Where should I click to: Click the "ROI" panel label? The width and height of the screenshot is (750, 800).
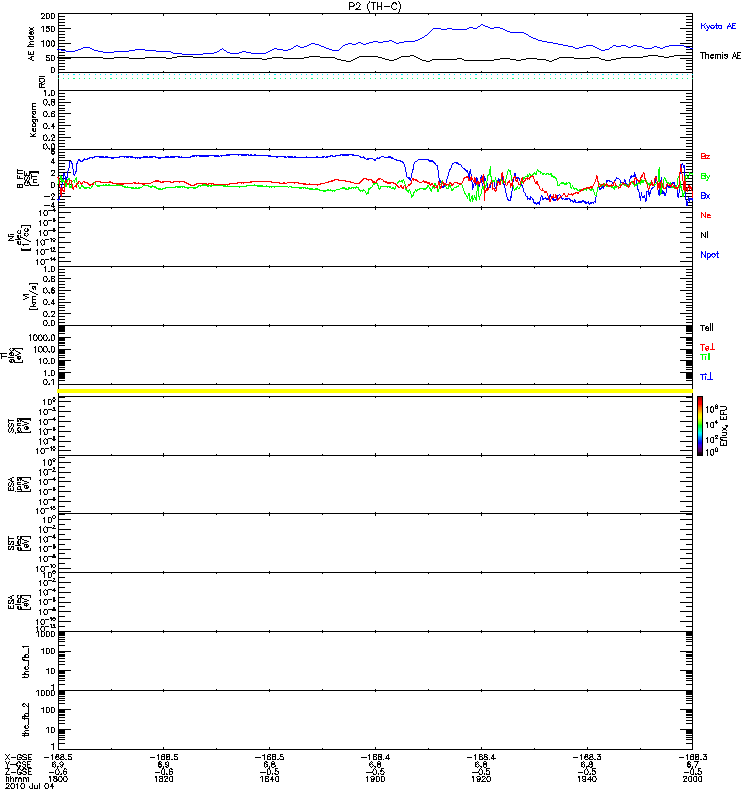tap(42, 82)
